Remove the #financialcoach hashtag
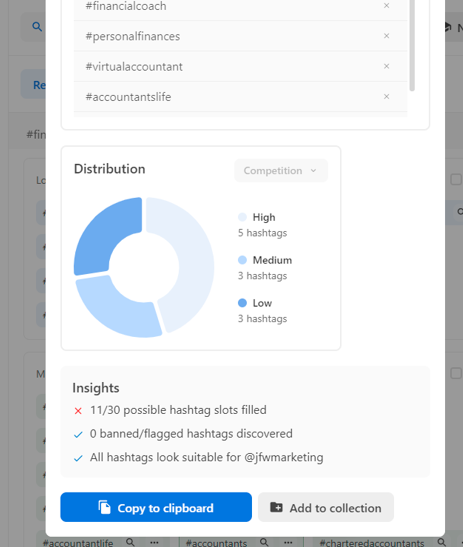 (x=386, y=6)
